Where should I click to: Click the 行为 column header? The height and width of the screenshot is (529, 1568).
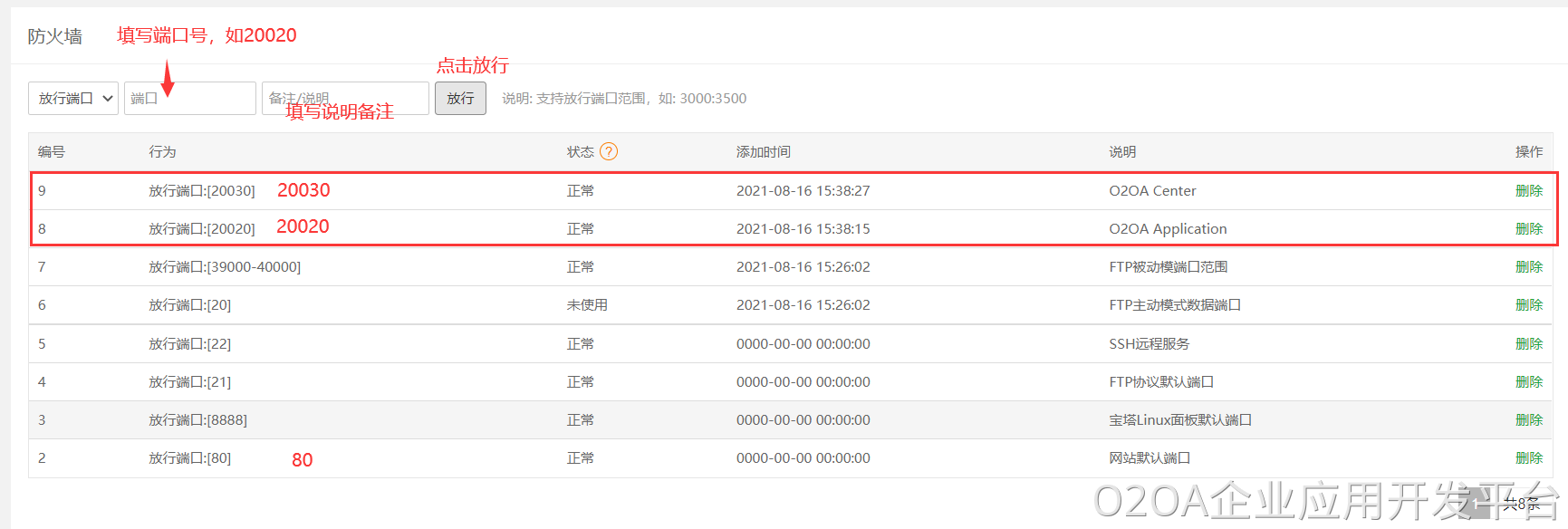[162, 151]
